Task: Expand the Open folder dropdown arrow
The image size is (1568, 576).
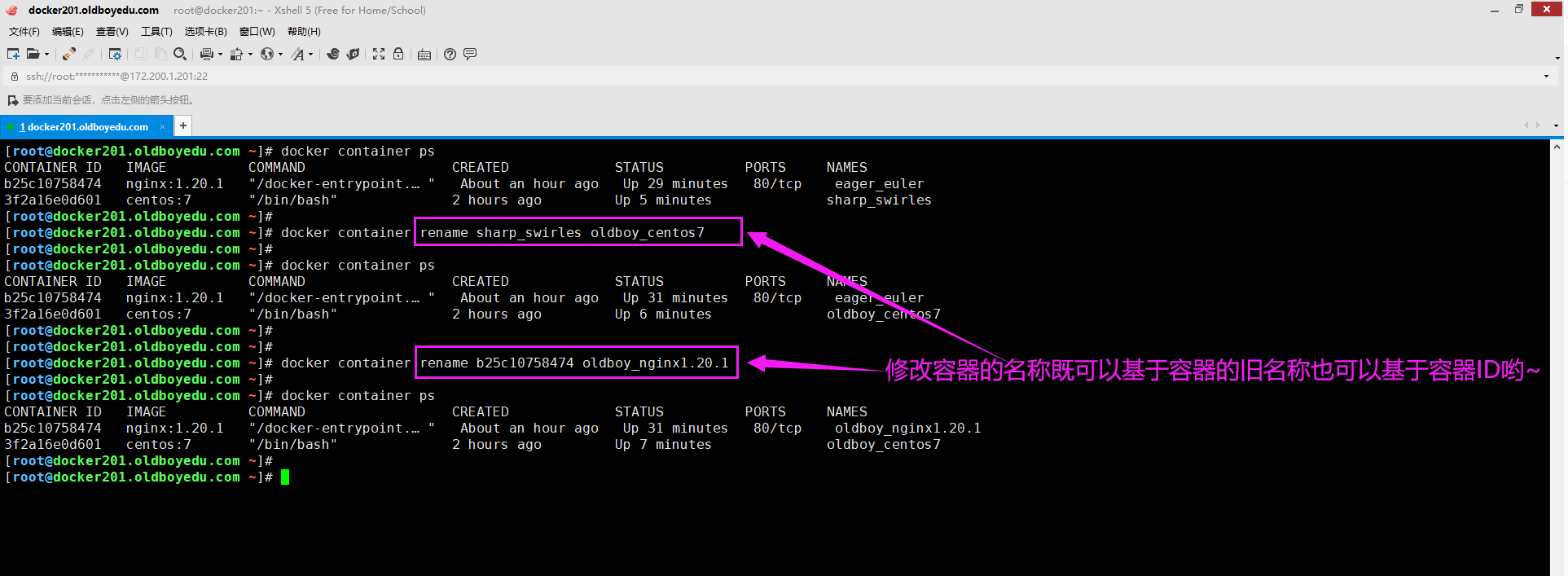Action: click(46, 55)
